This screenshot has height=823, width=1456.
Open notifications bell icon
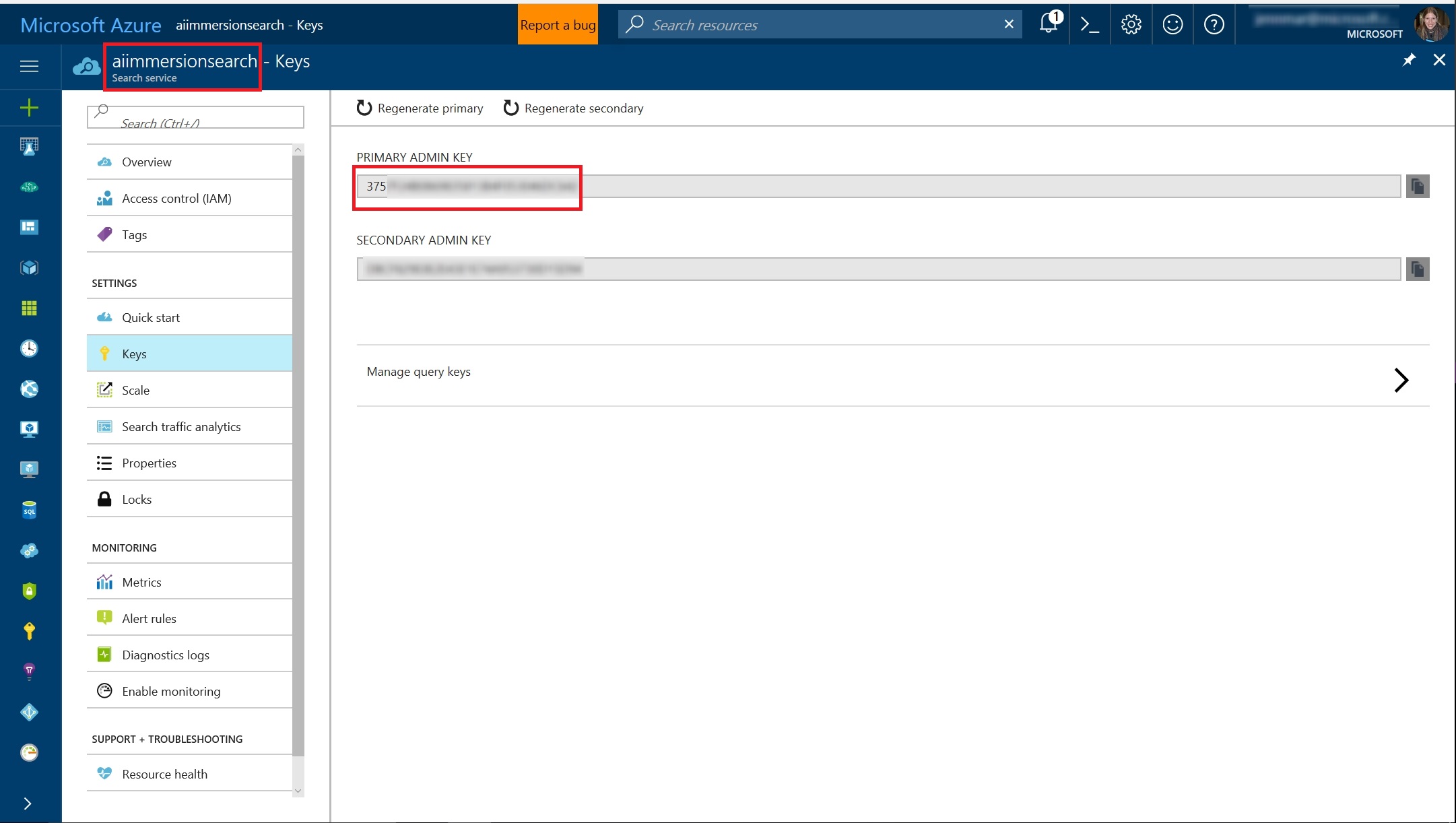click(1049, 24)
